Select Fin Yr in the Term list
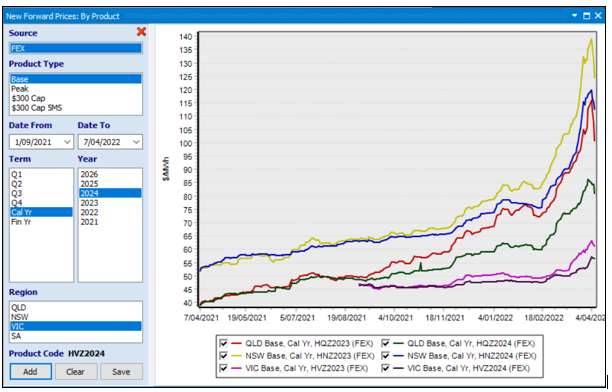 (x=41, y=222)
